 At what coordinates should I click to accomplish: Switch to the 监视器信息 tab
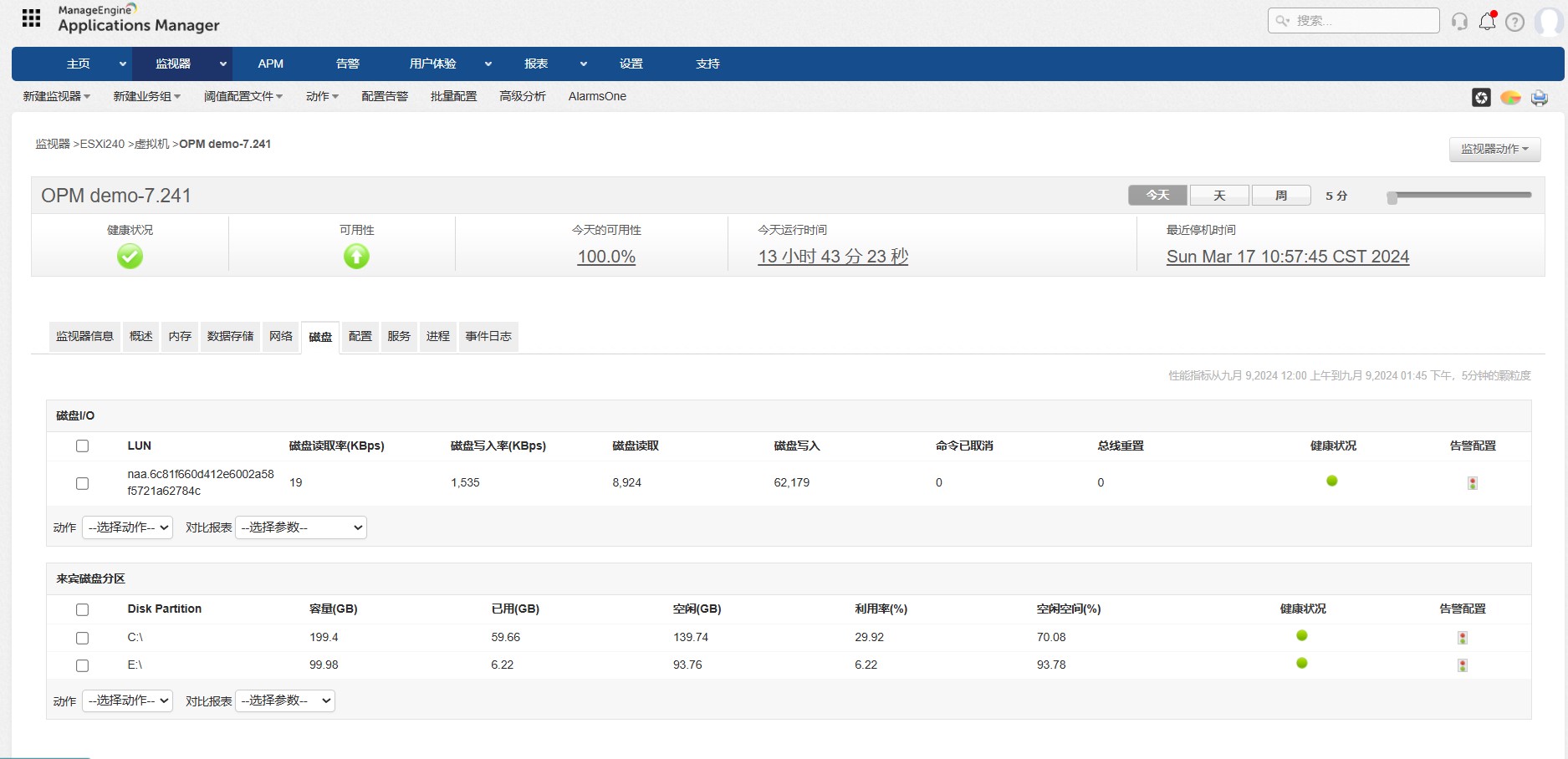point(84,336)
